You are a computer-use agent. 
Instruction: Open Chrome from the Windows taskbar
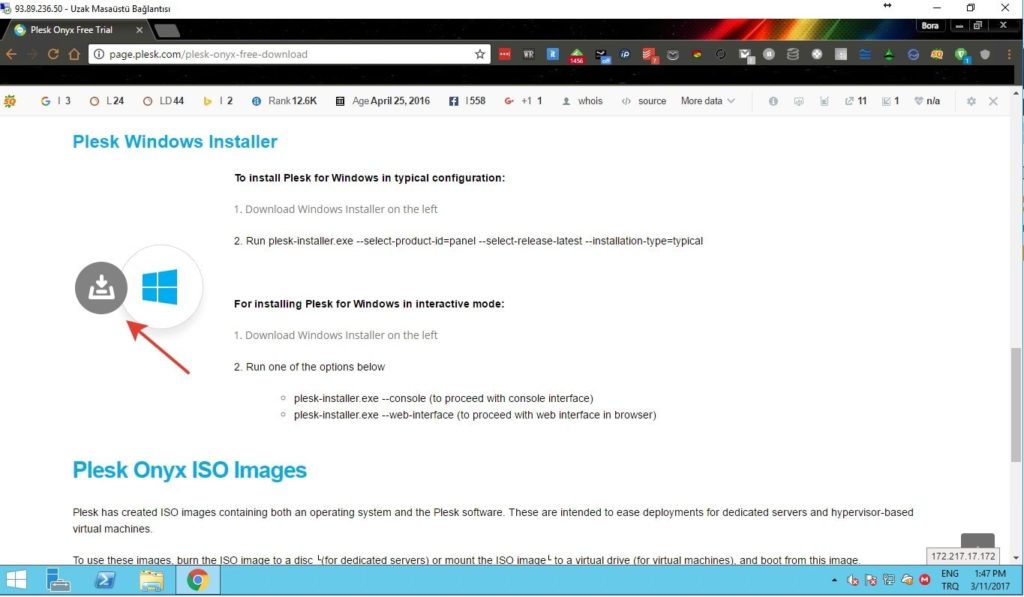click(x=198, y=580)
